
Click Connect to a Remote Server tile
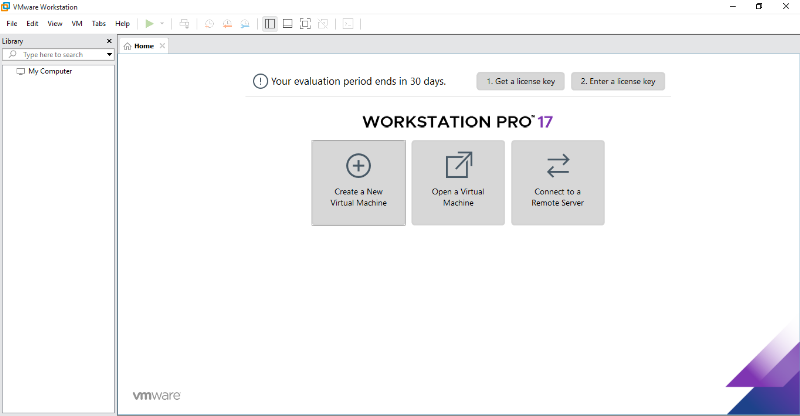click(558, 183)
